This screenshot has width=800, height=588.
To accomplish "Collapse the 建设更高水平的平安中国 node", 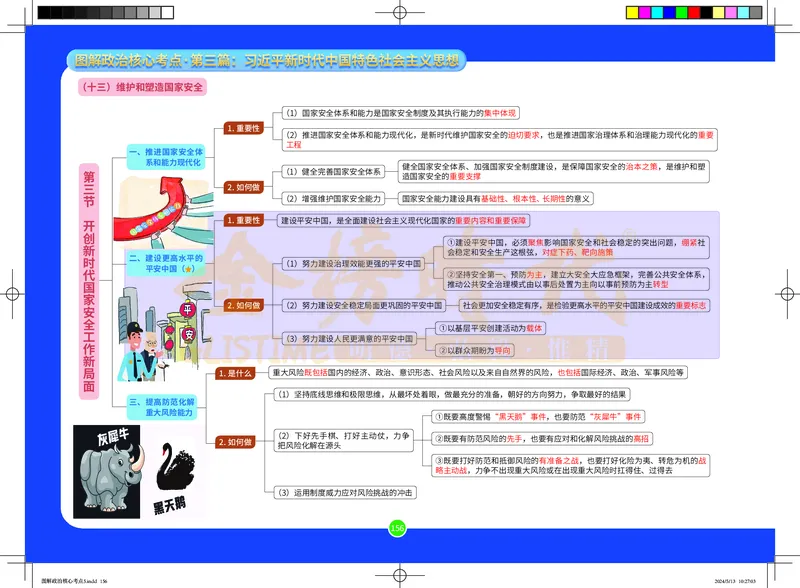I will 165,263.
